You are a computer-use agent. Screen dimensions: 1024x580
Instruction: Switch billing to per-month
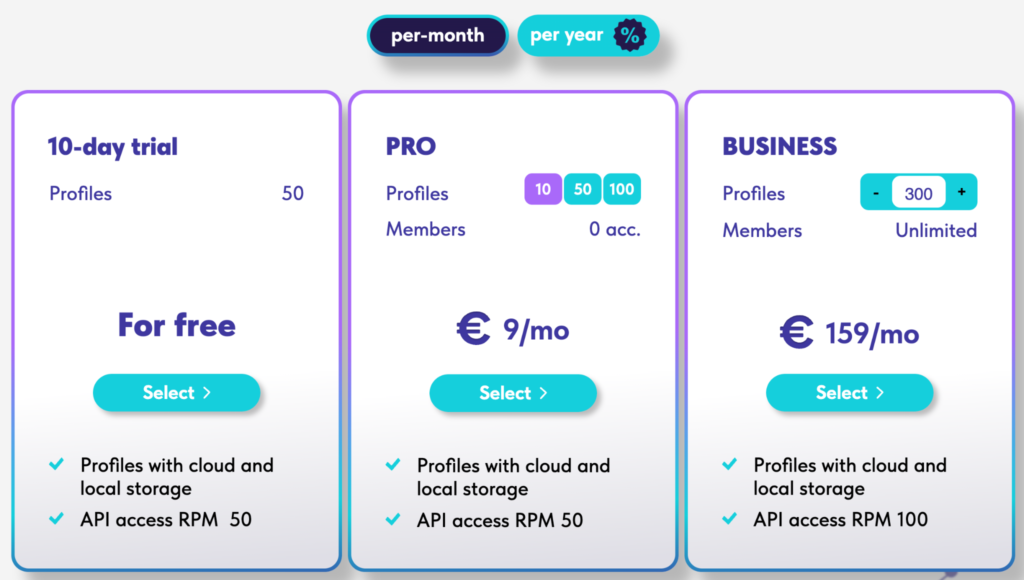(x=437, y=36)
